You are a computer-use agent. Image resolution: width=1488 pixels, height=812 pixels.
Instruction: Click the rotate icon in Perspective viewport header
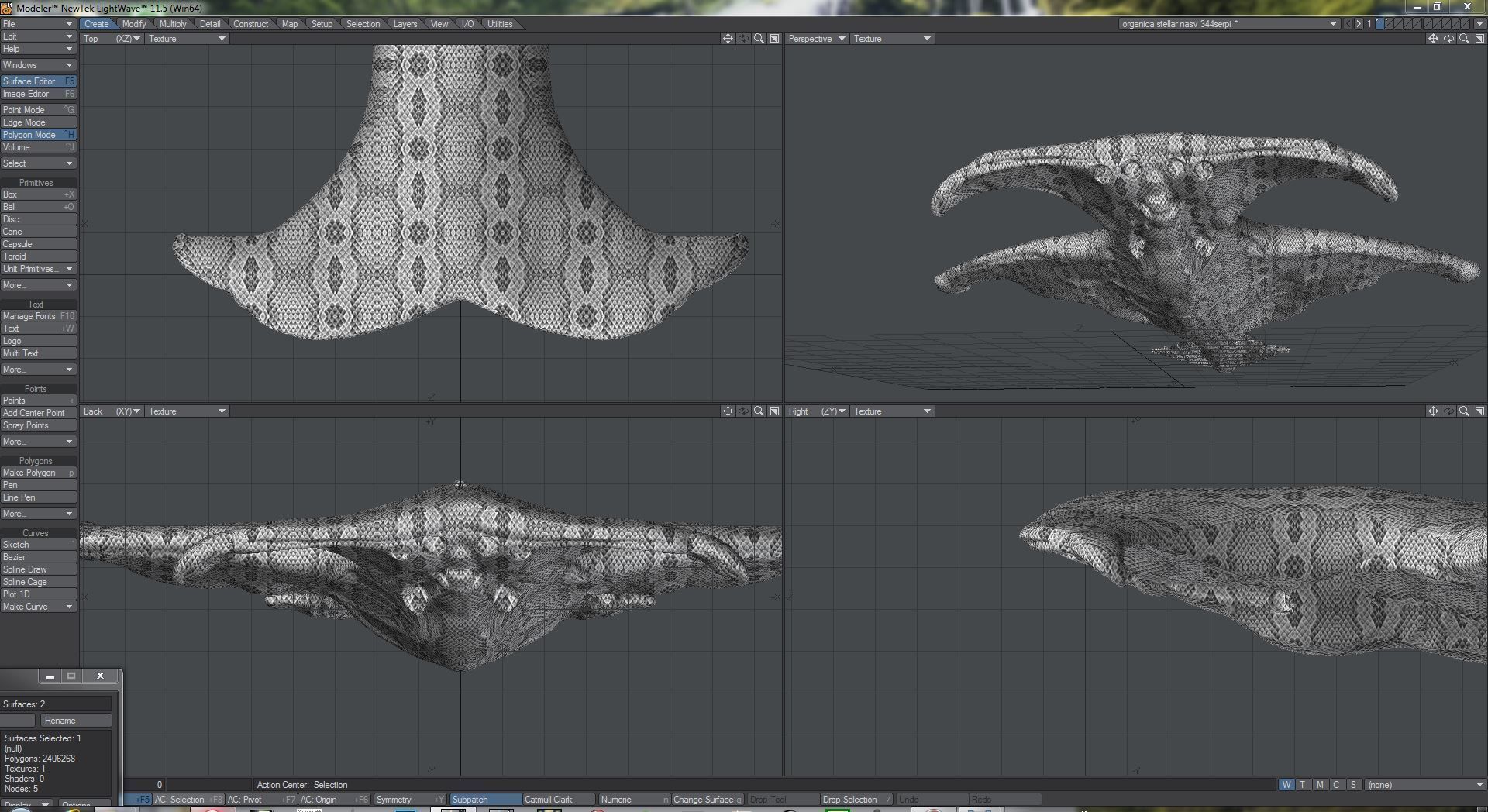coord(1448,39)
